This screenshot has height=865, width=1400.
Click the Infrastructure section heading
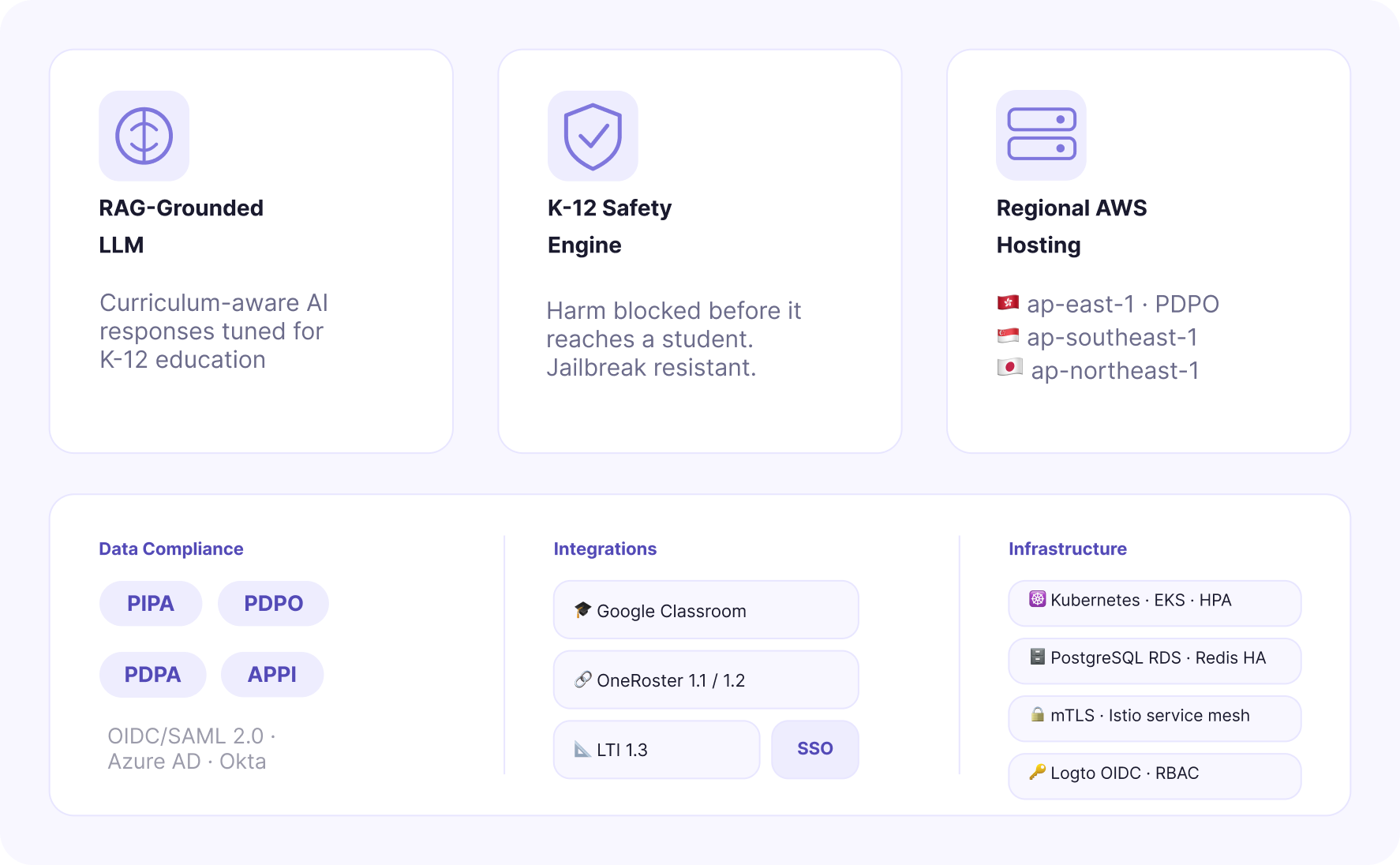[1068, 549]
